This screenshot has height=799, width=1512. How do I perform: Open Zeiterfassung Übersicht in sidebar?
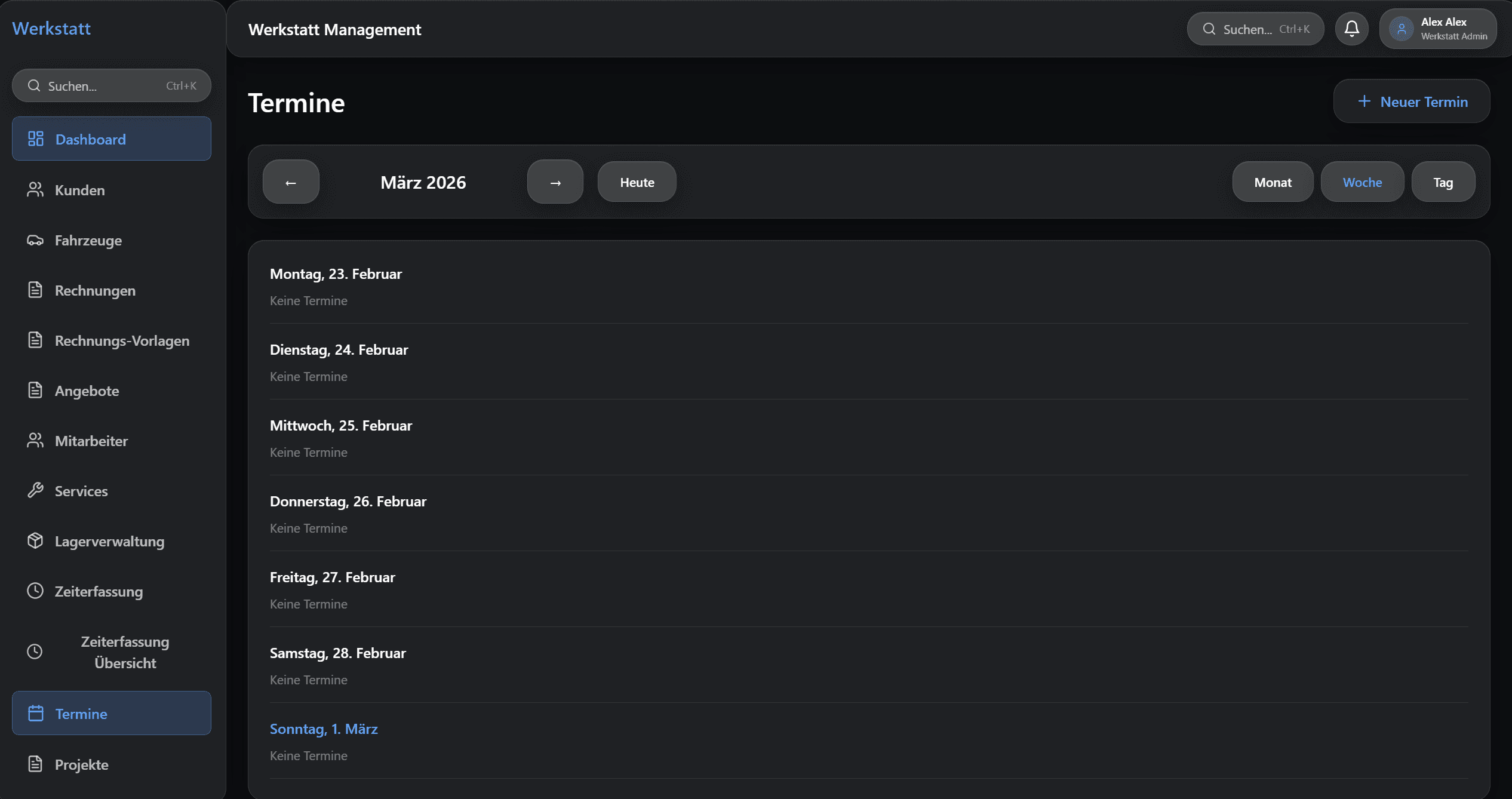click(125, 652)
